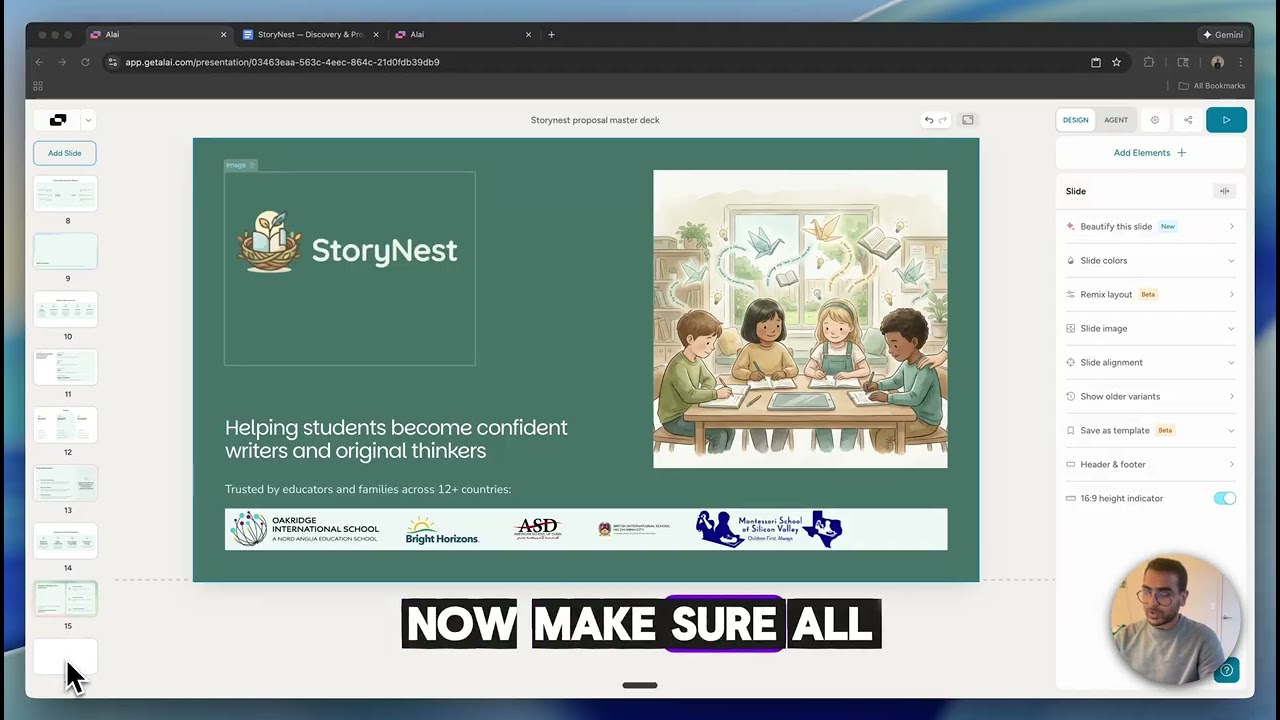This screenshot has width=1280, height=720.
Task: Click the 'Storynest proposal master deck' title
Action: coord(595,120)
